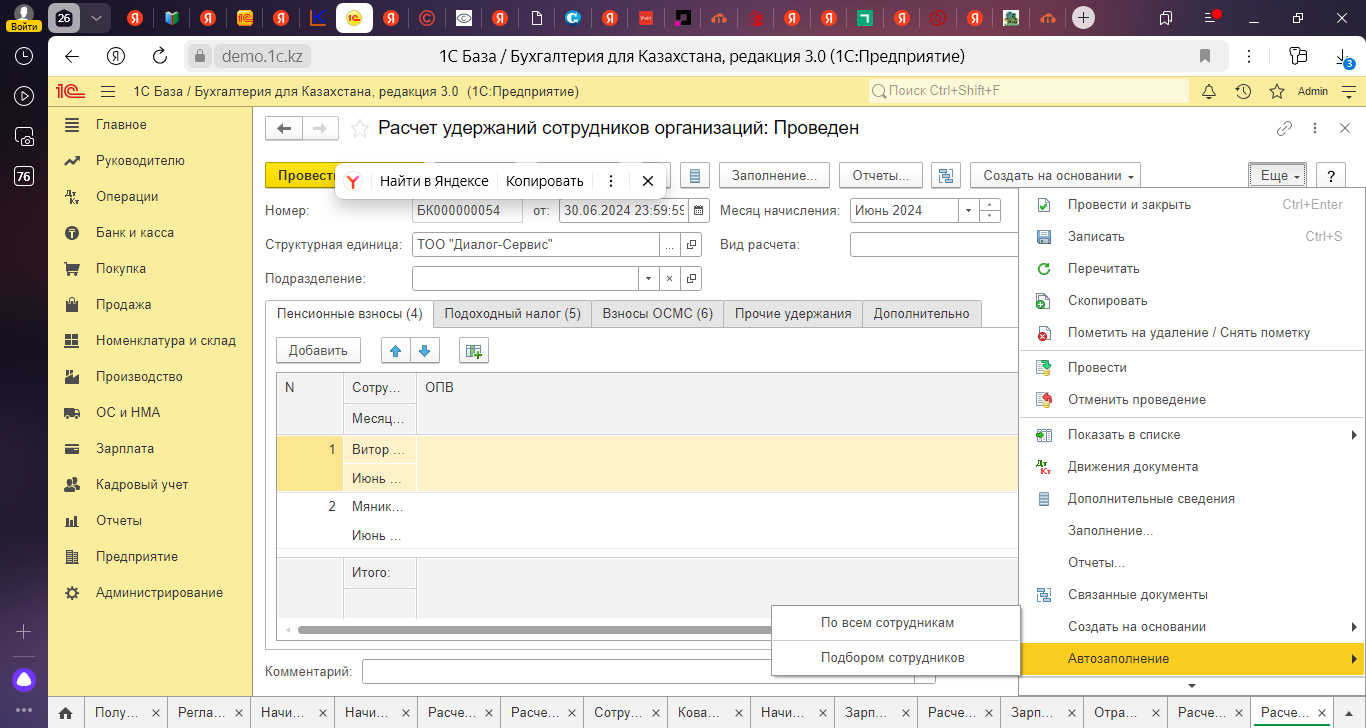
Task: Switch to the Подоходный налог tab
Action: (512, 313)
